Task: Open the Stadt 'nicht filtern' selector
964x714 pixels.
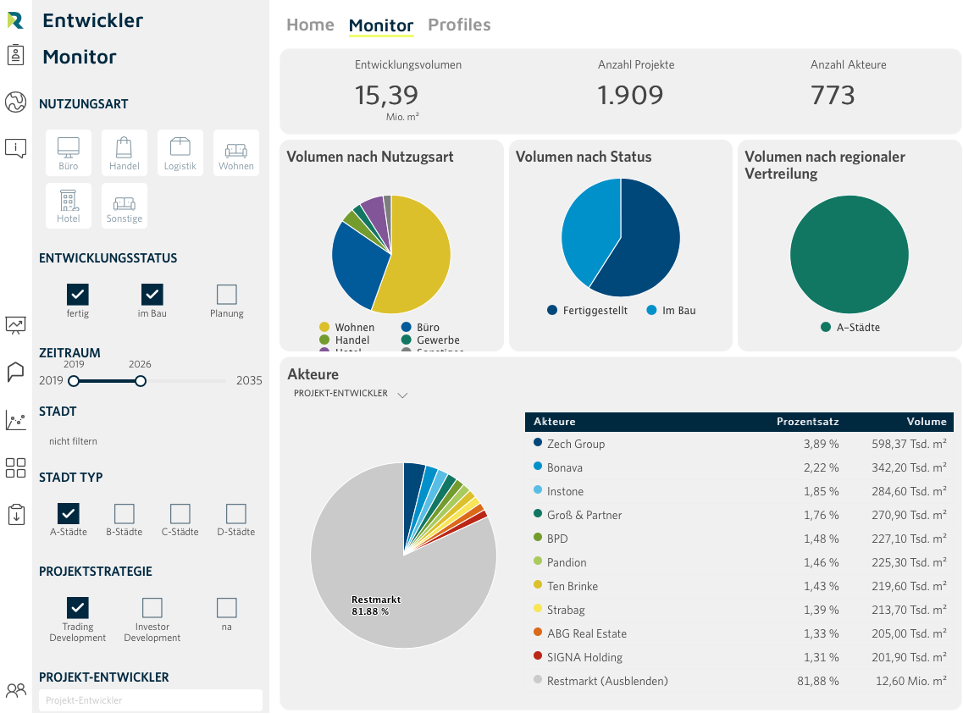Action: (73, 441)
